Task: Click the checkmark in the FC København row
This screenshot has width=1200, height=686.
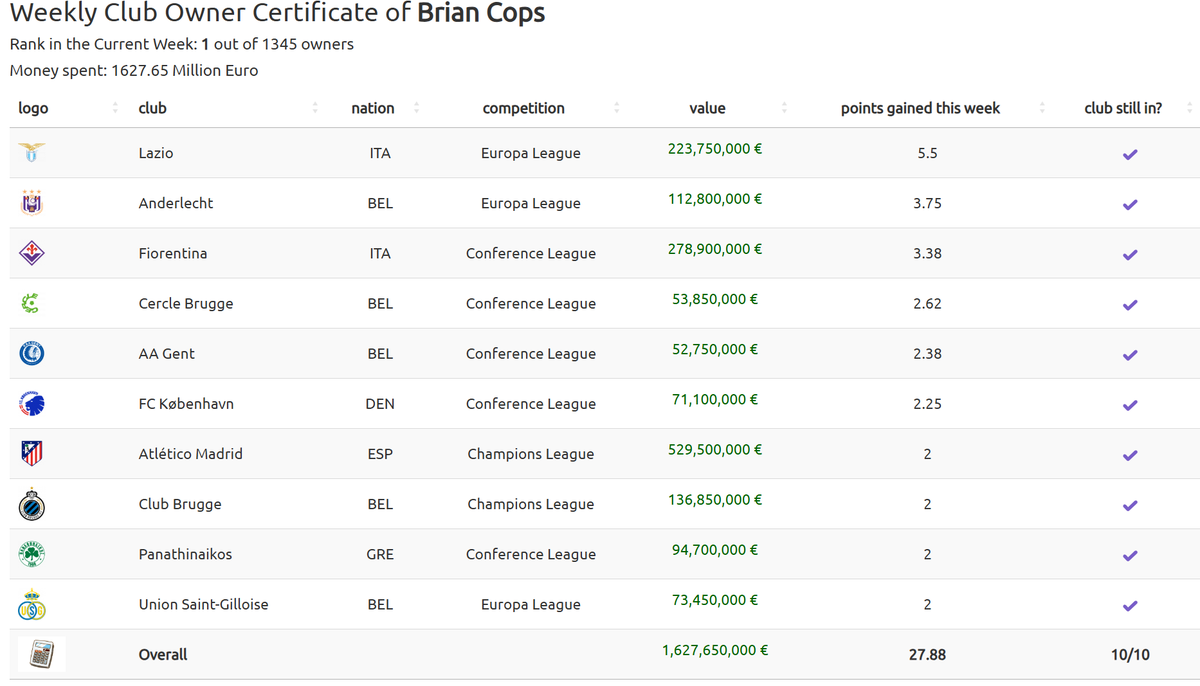Action: coord(1130,405)
